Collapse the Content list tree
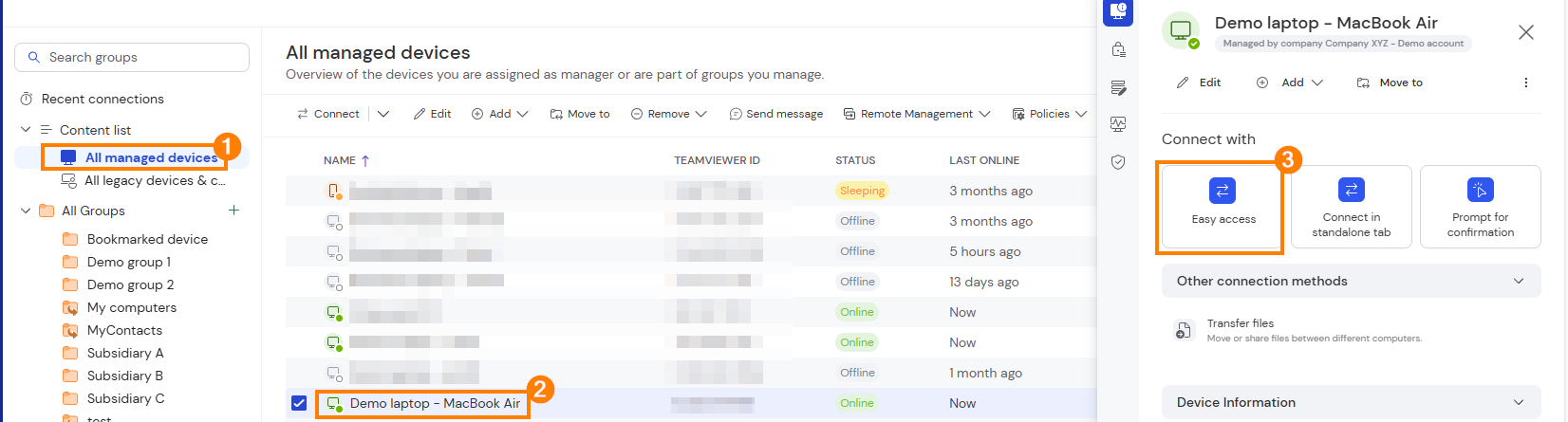The height and width of the screenshot is (422, 1568). tap(26, 130)
